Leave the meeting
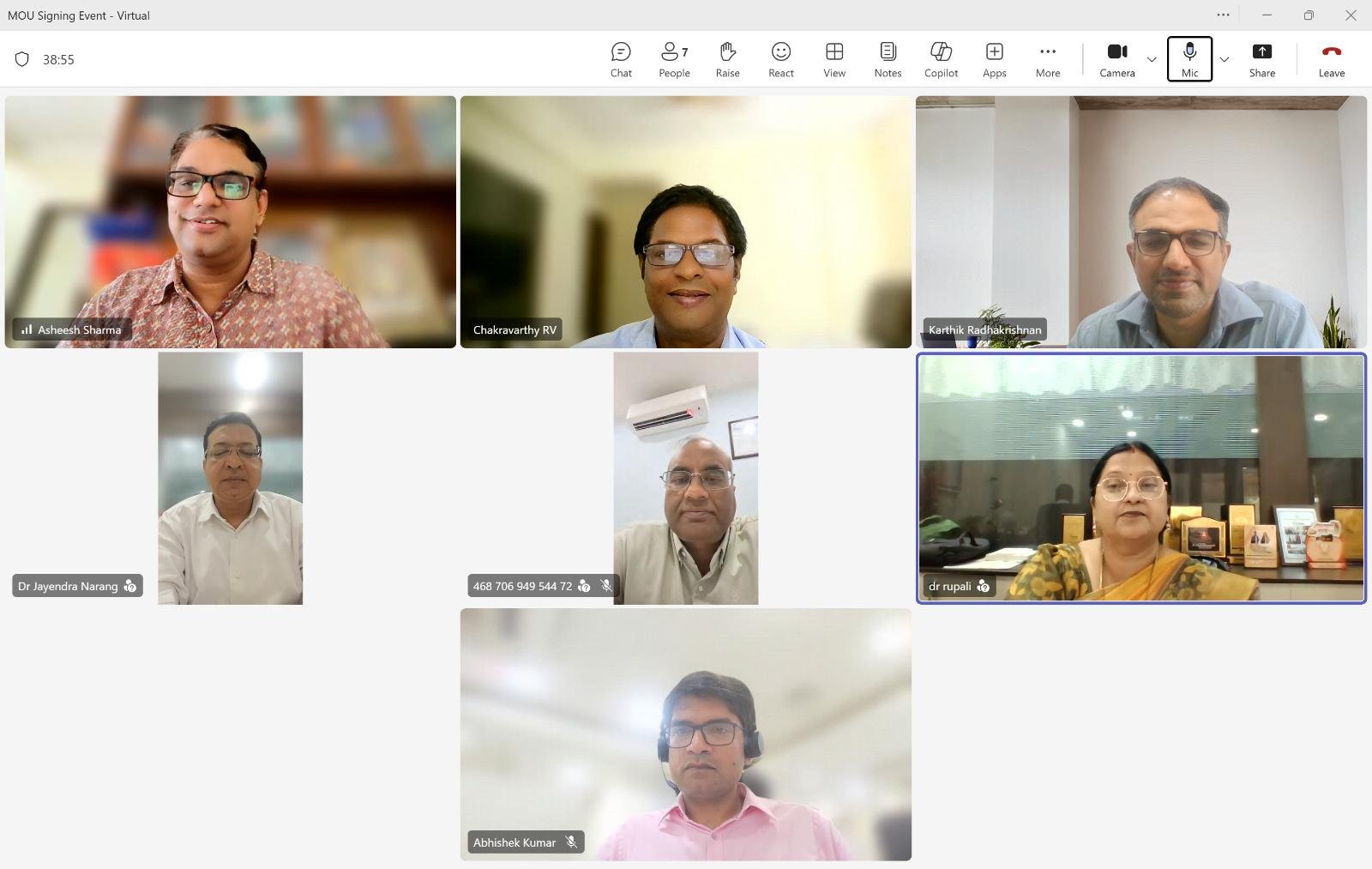The width and height of the screenshot is (1372, 869). [1331, 59]
